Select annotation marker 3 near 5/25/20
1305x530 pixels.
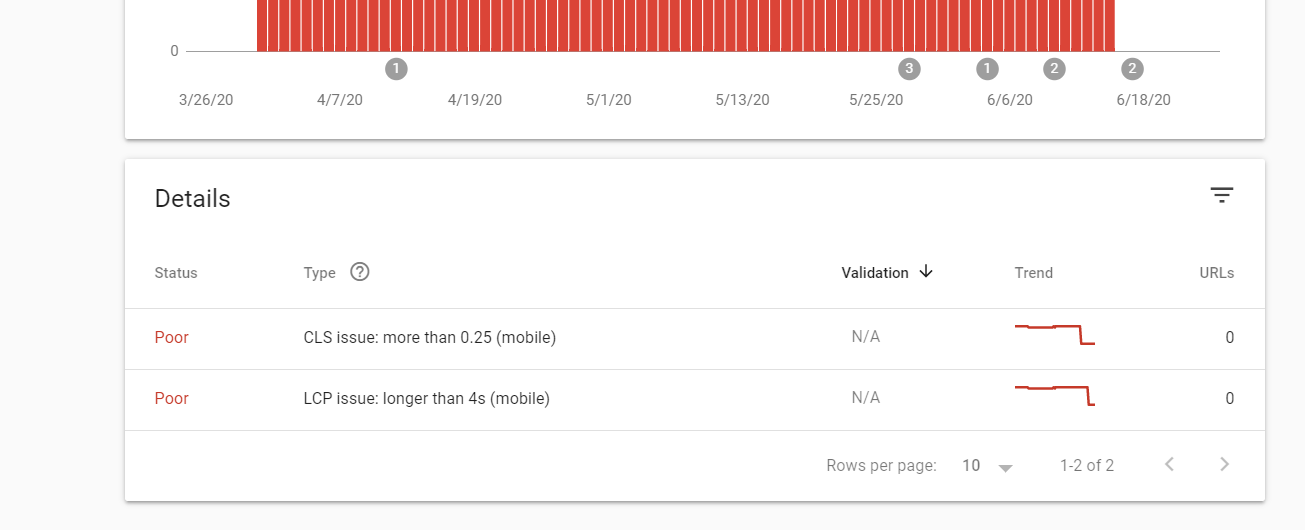coord(908,69)
